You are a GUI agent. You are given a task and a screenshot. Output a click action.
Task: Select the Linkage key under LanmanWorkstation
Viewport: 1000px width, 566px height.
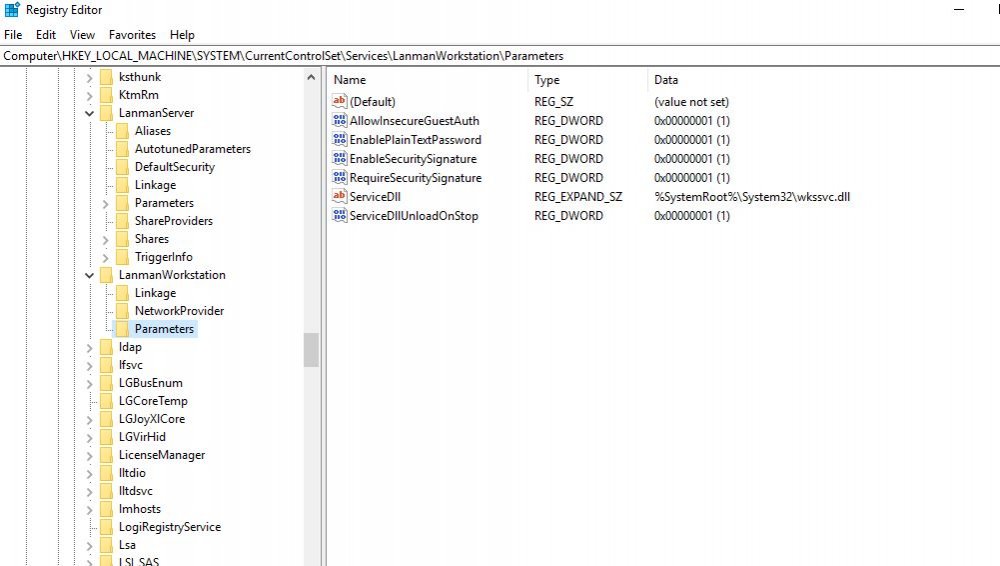point(155,293)
